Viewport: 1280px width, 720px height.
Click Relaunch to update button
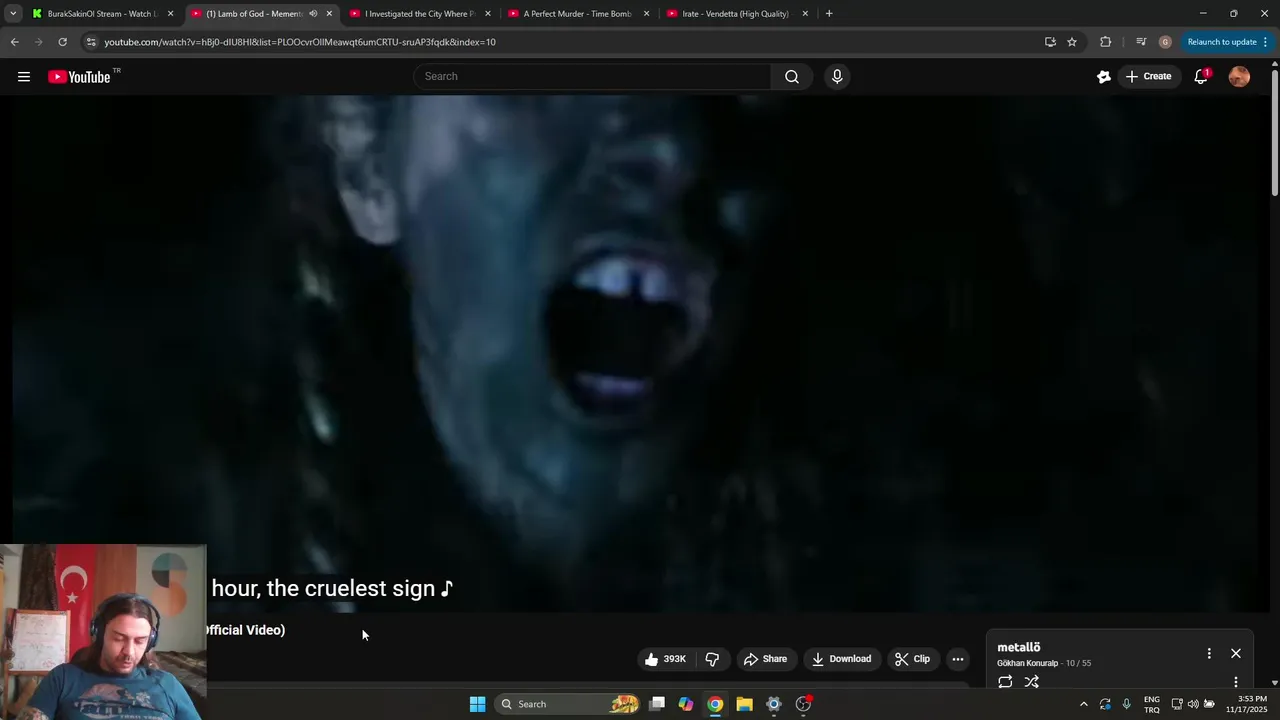[1227, 42]
